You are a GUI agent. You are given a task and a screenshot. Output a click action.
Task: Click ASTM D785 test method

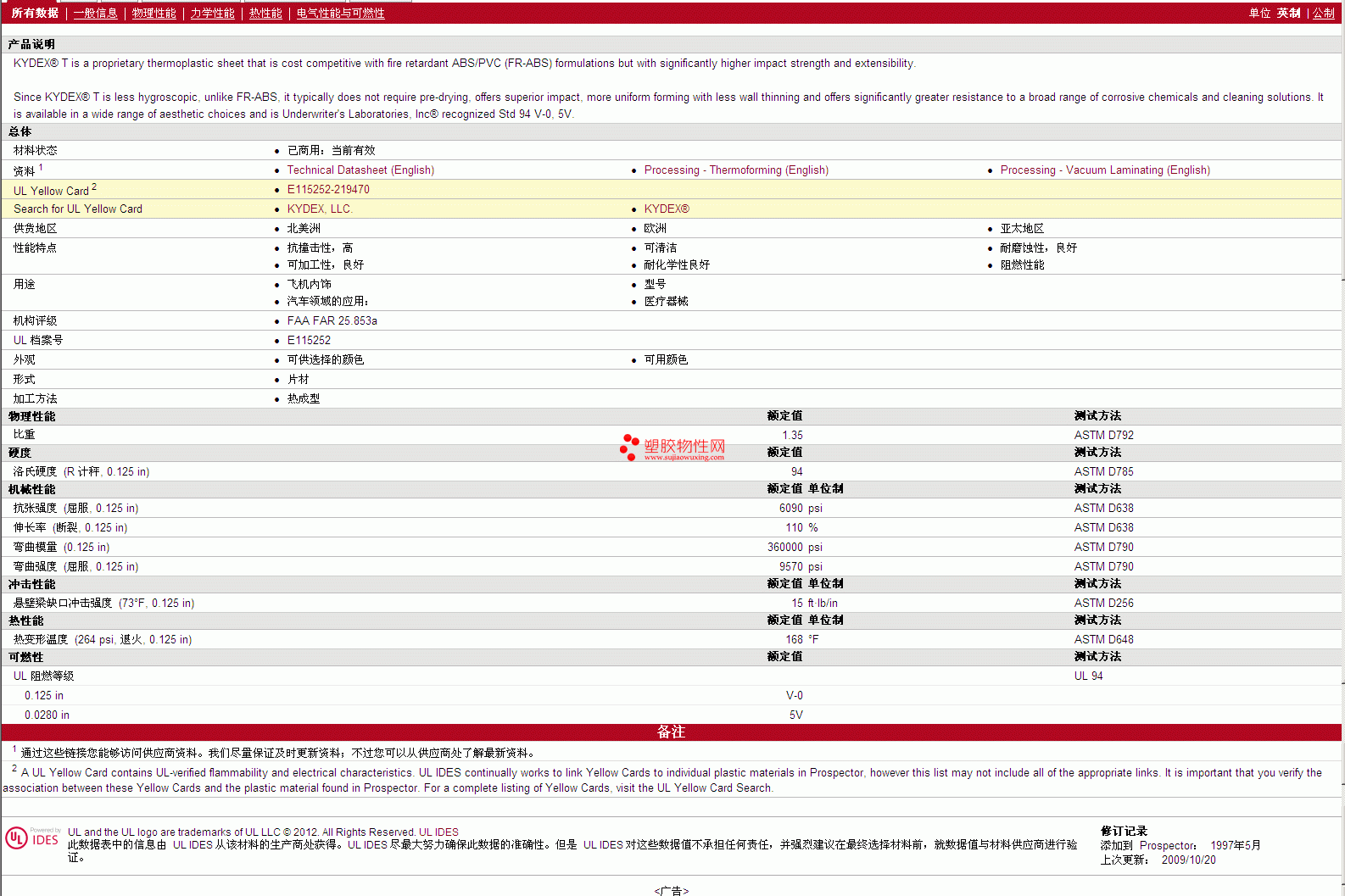[1104, 472]
